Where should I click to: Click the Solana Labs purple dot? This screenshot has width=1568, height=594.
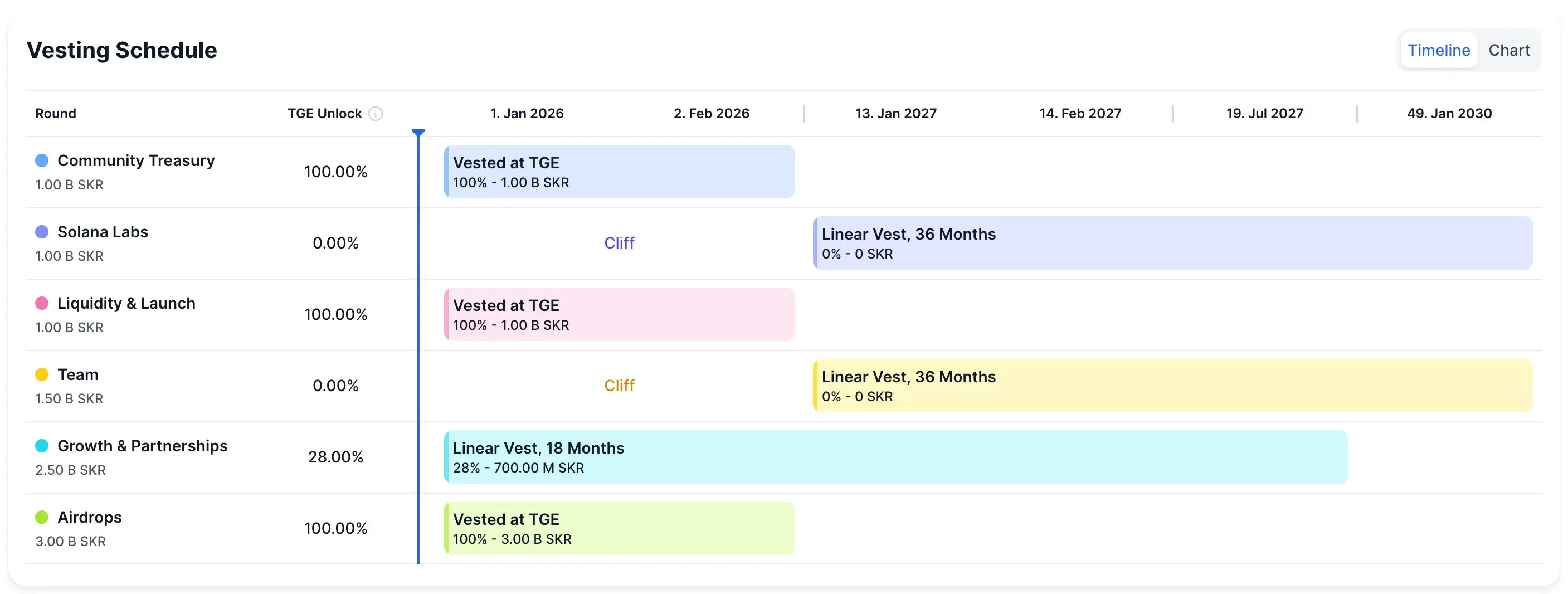coord(42,232)
